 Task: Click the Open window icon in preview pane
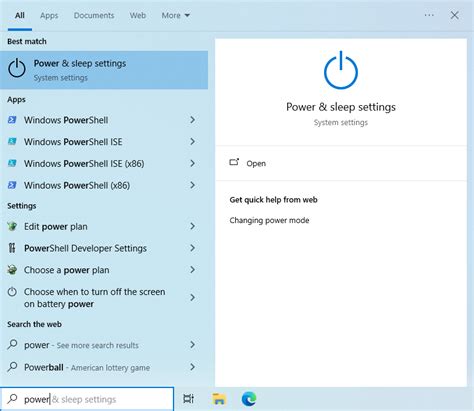click(234, 162)
